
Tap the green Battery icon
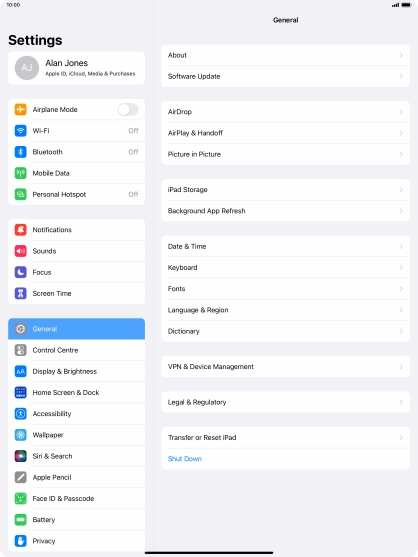click(x=21, y=520)
